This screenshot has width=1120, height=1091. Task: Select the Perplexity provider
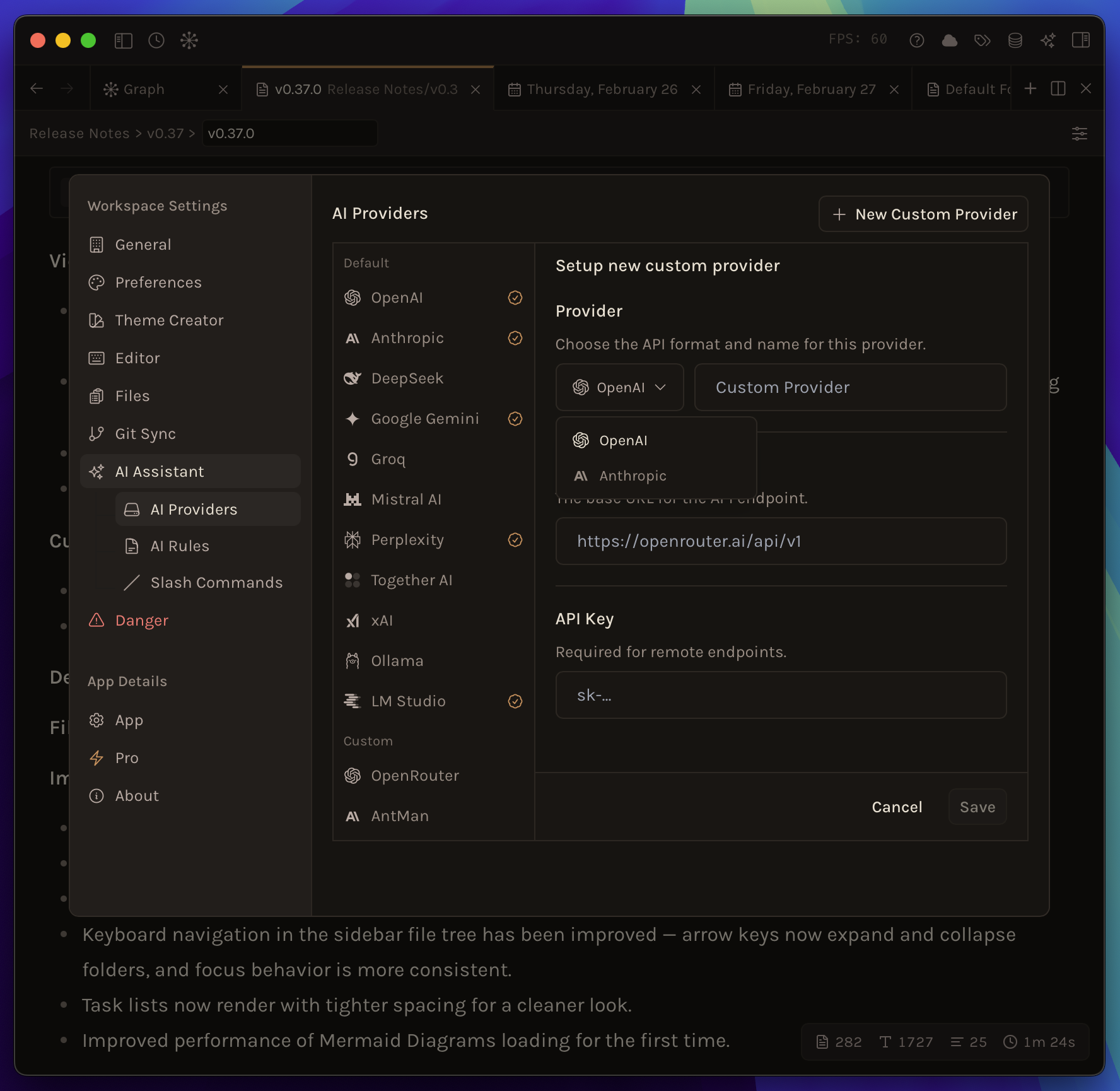pyautogui.click(x=434, y=540)
